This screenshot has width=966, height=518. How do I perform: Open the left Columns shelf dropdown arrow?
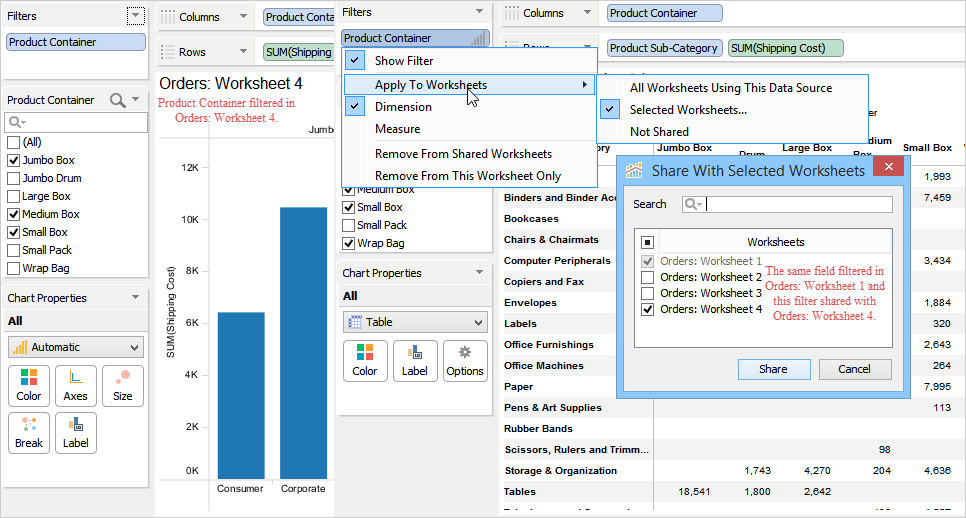(x=244, y=17)
